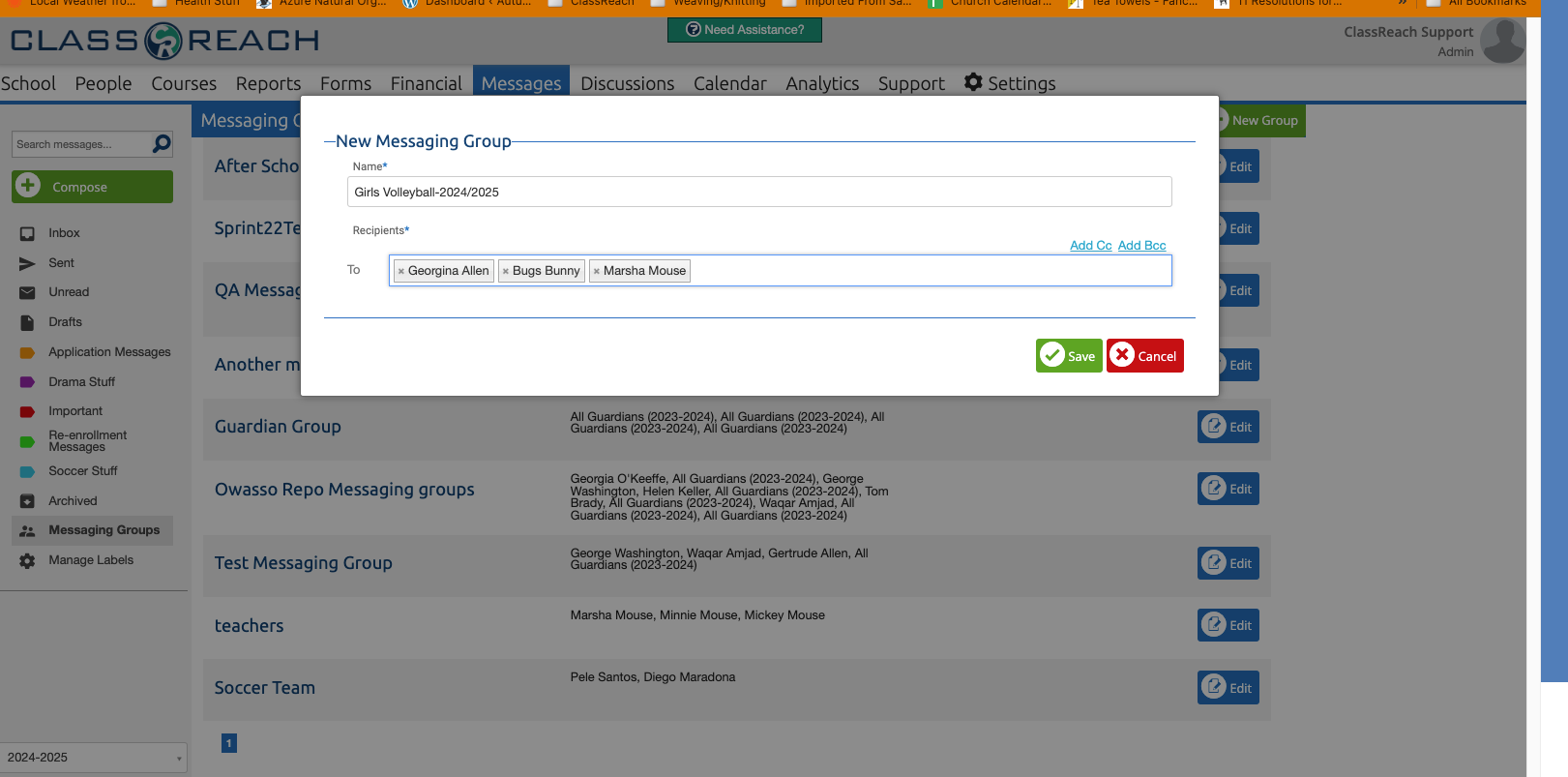Remove Bugs Bunny recipient tag
The image size is (1568, 777).
pyautogui.click(x=506, y=272)
